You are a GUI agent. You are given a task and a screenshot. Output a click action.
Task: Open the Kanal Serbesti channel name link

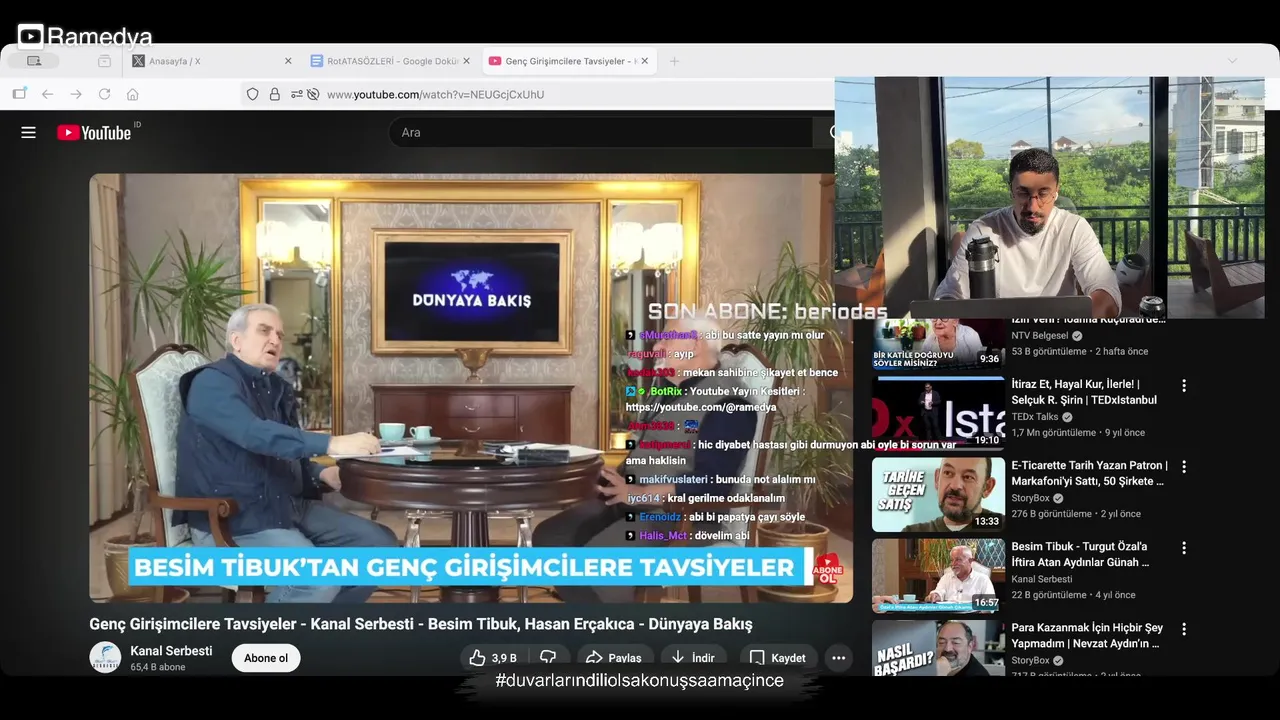(x=171, y=651)
